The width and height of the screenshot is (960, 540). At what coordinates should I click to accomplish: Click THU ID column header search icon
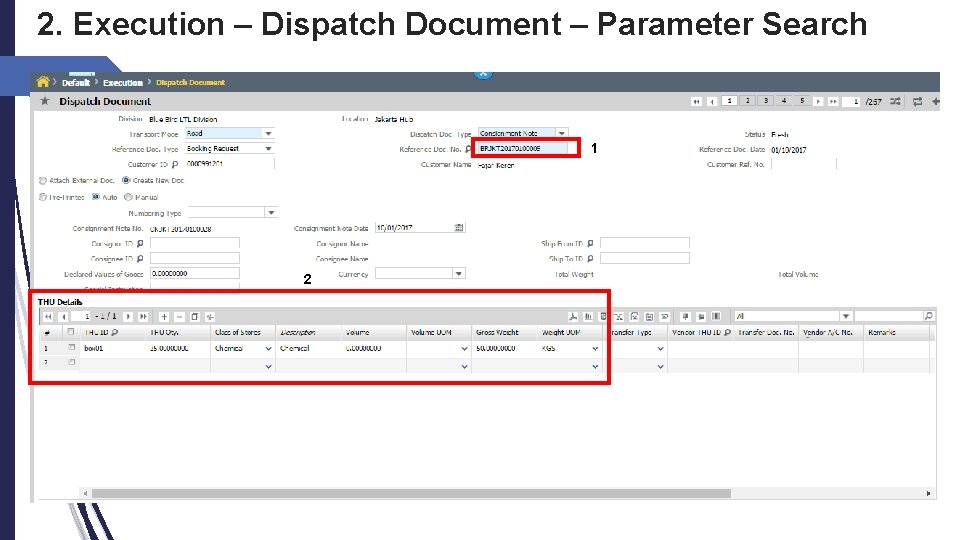[x=114, y=332]
